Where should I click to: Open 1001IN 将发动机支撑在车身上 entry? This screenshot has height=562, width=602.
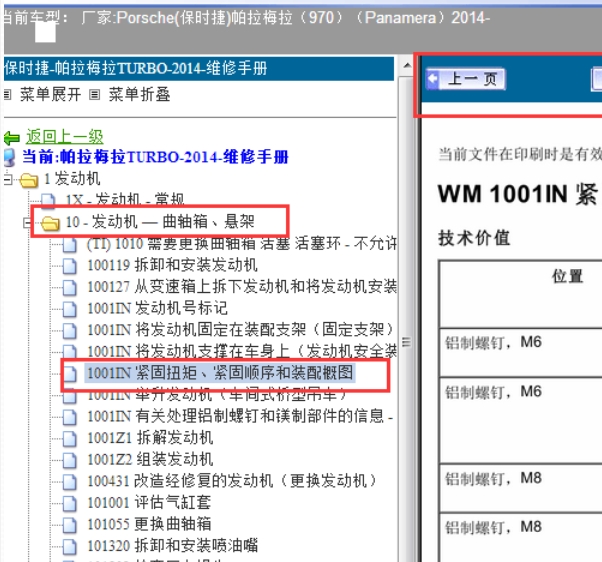[x=242, y=351]
